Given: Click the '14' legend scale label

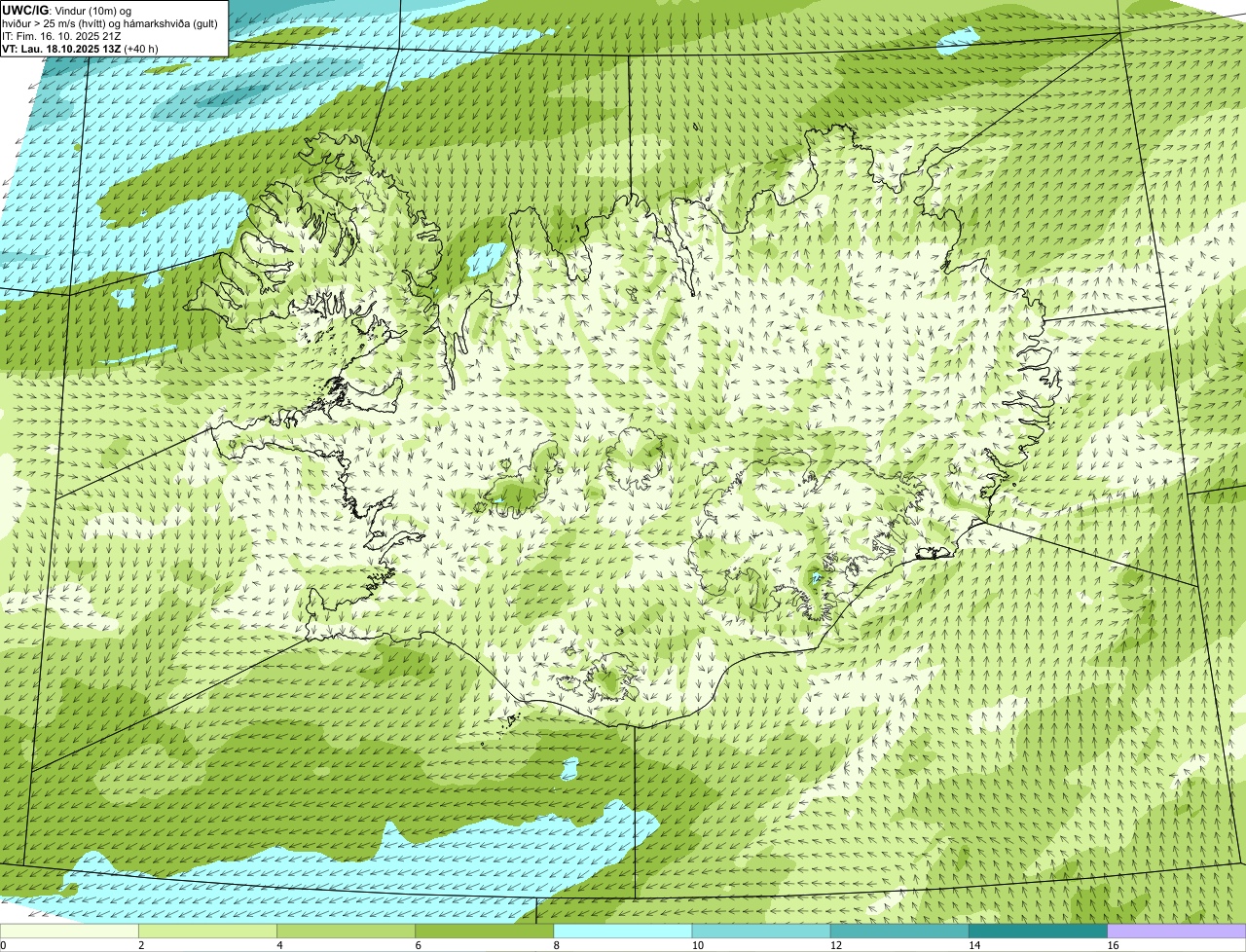Looking at the screenshot, I should [973, 945].
